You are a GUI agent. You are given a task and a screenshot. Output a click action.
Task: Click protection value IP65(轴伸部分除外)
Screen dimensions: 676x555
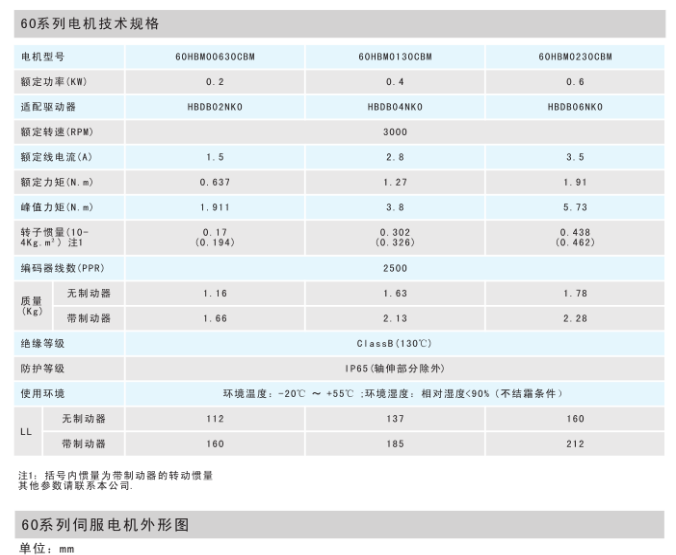click(x=394, y=368)
